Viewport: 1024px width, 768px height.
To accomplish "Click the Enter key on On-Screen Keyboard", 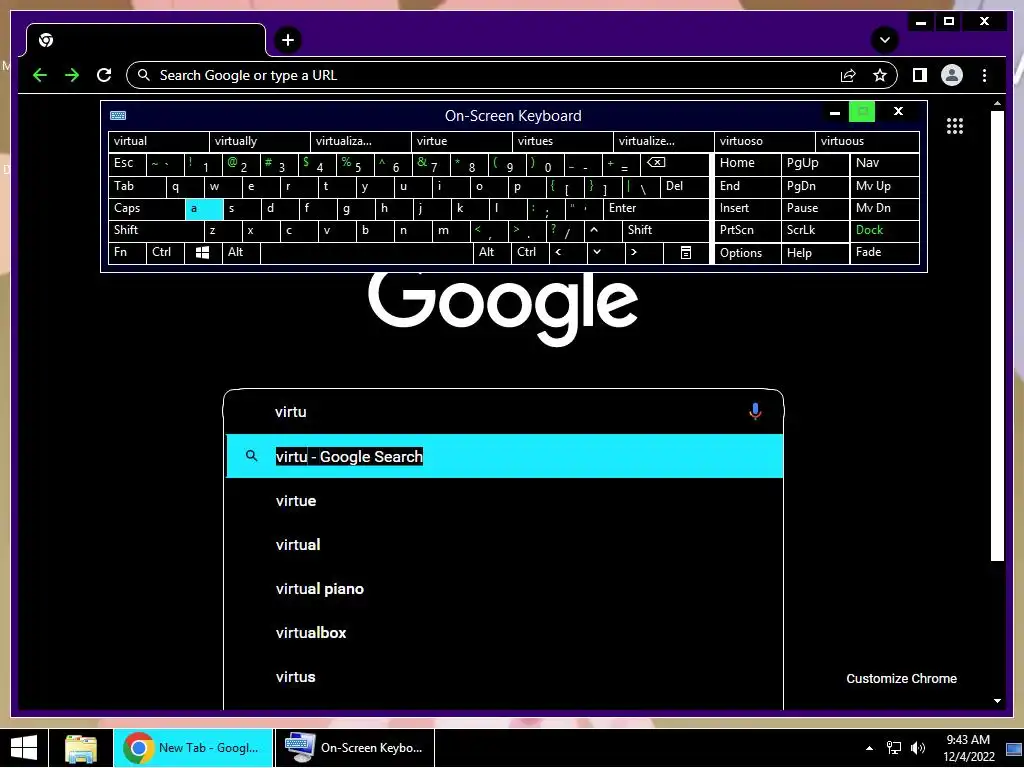I will [x=656, y=209].
